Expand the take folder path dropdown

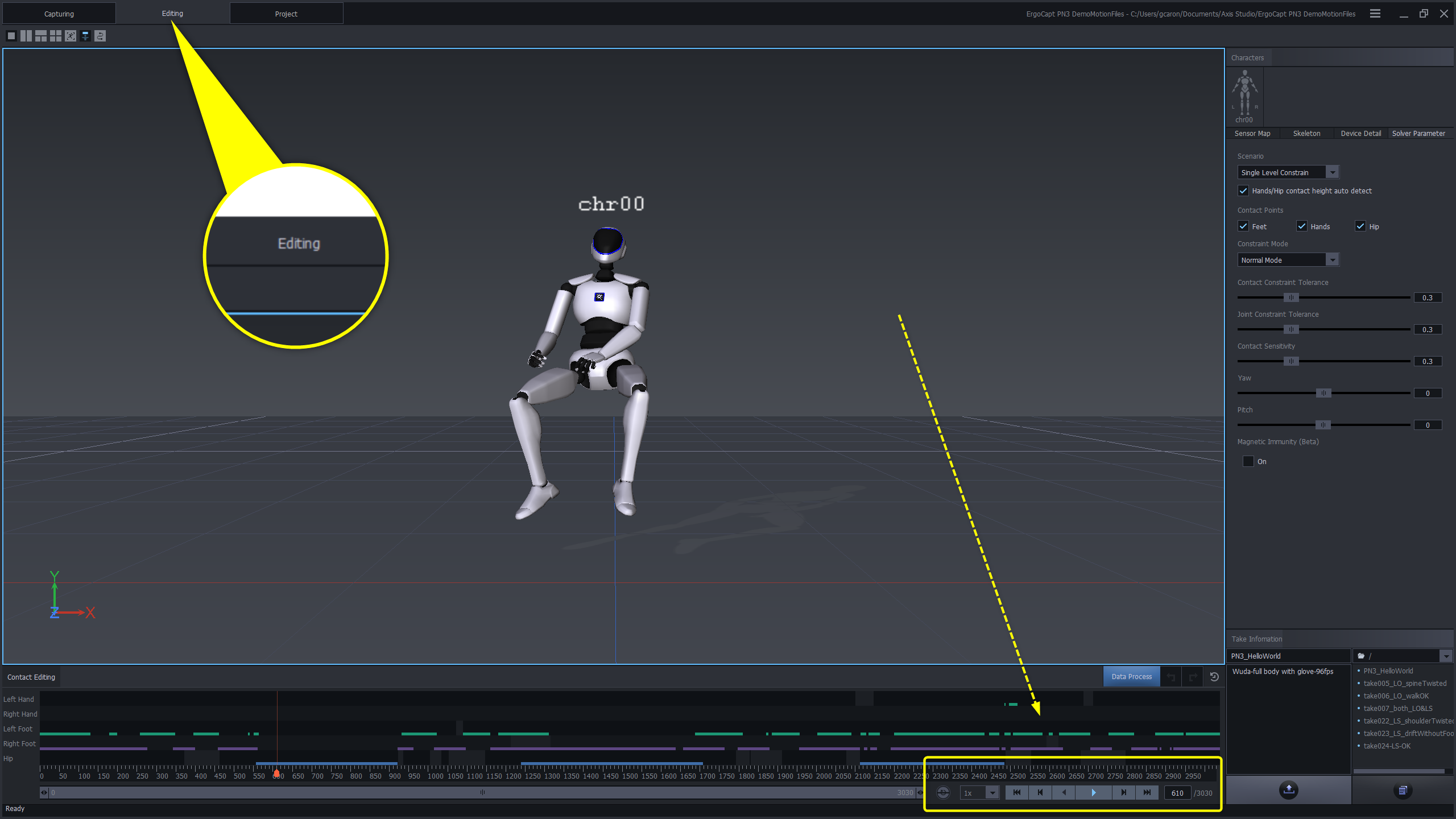click(x=1446, y=656)
